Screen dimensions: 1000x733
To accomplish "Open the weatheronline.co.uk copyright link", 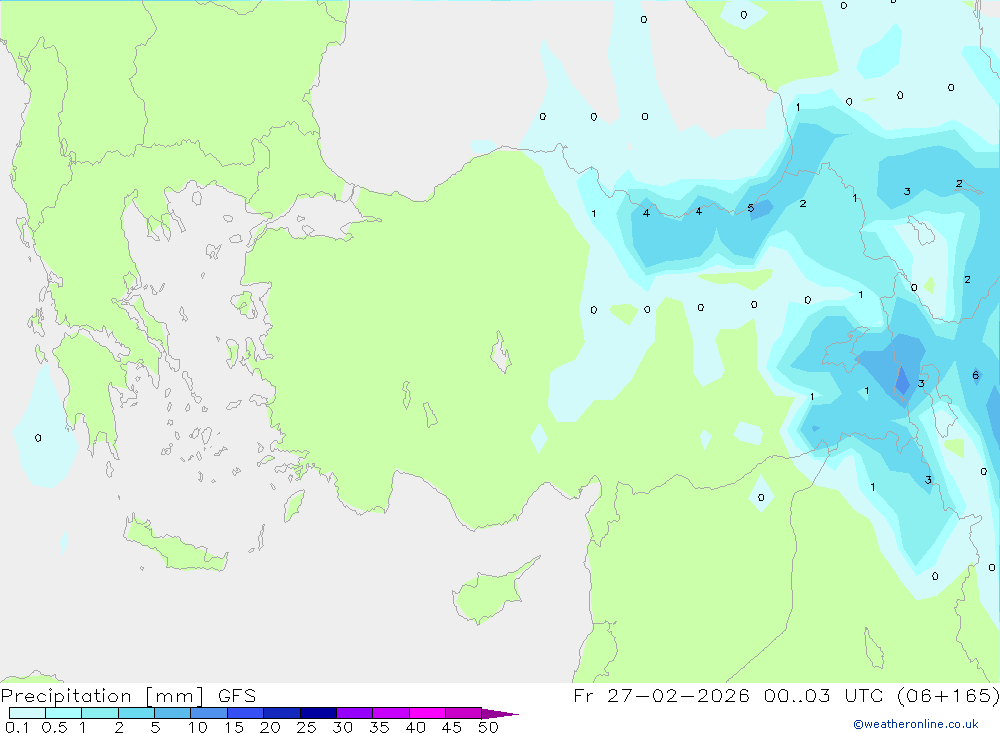I will point(916,724).
